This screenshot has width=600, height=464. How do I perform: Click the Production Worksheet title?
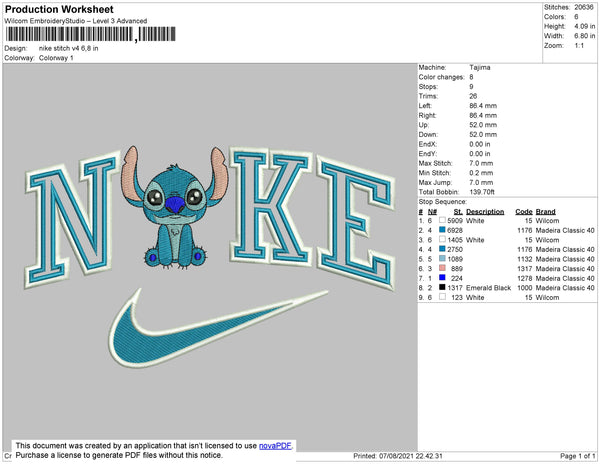click(x=59, y=9)
